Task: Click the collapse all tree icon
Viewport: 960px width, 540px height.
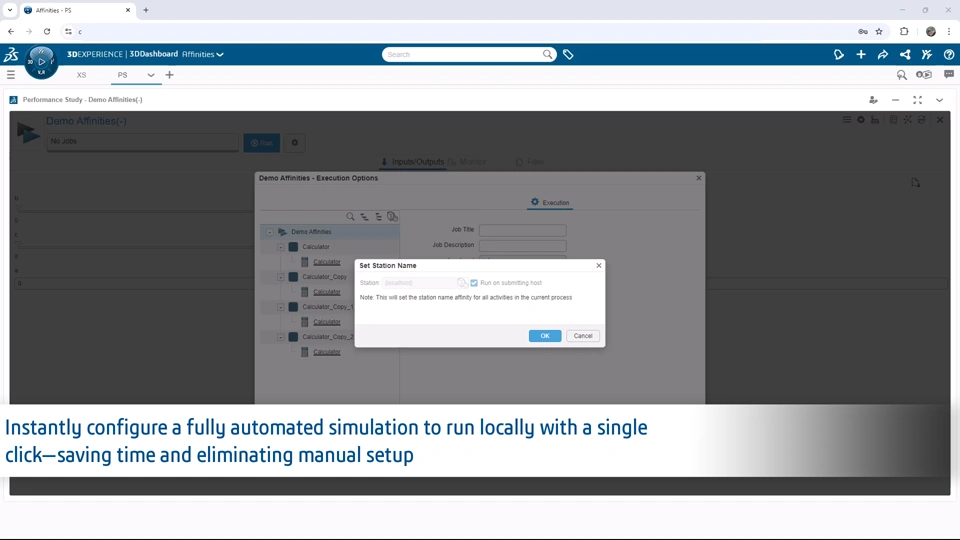Action: coord(378,217)
